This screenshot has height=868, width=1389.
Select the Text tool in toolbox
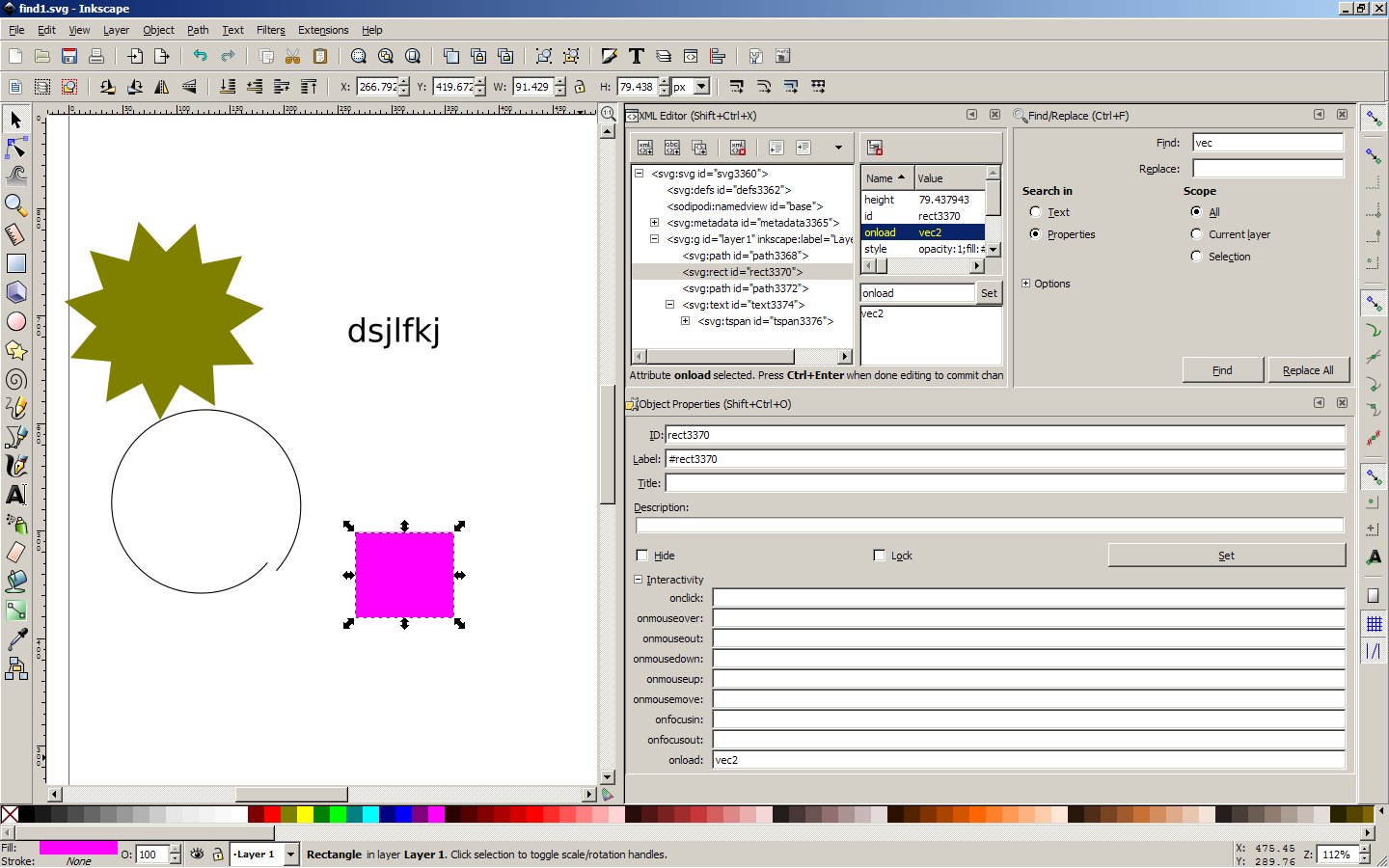pos(15,495)
